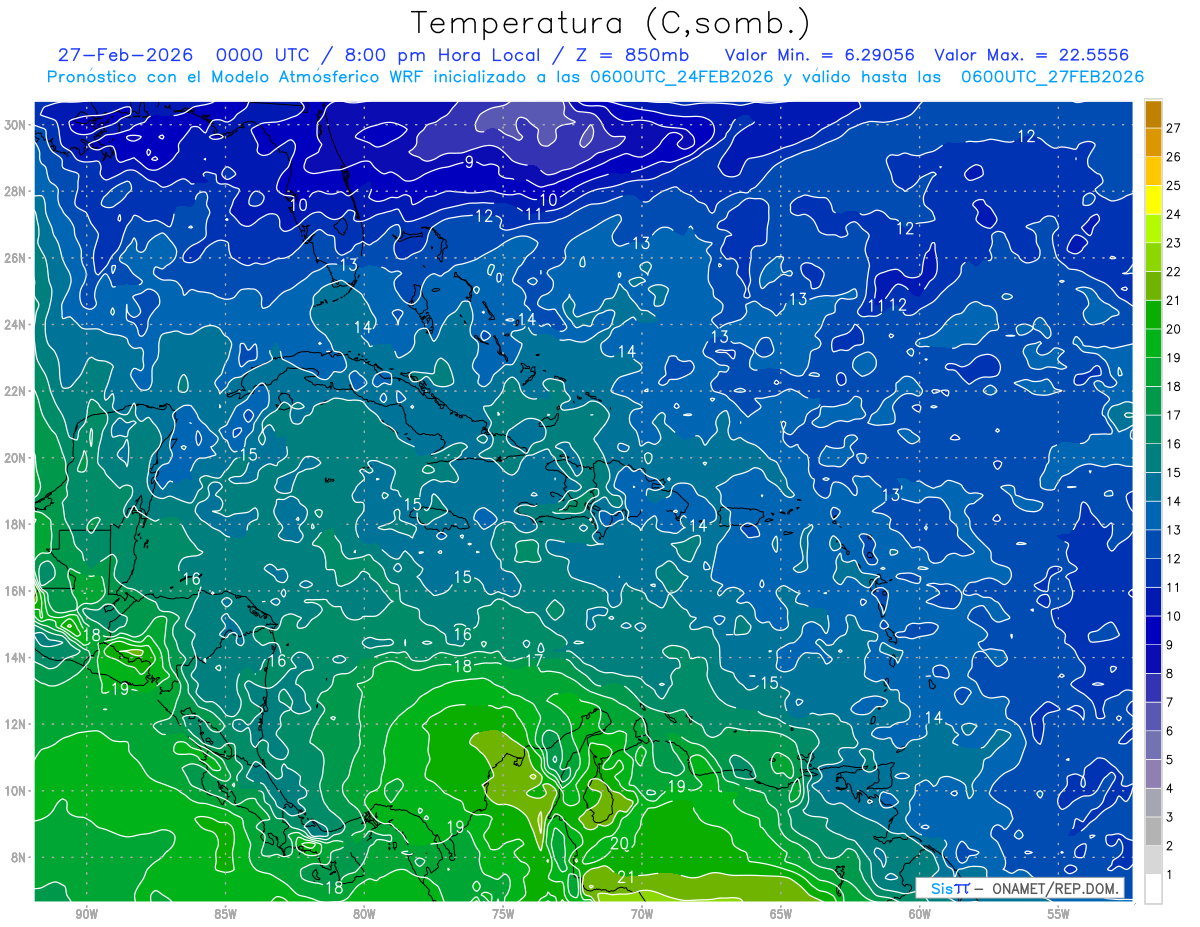
Task: Click the 65W longitude axis label
Action: point(781,914)
